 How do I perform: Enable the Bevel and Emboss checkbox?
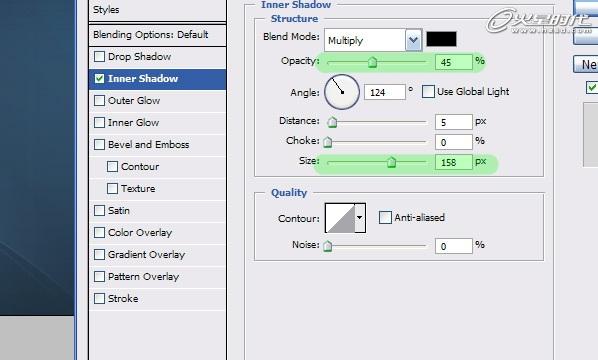(99, 145)
